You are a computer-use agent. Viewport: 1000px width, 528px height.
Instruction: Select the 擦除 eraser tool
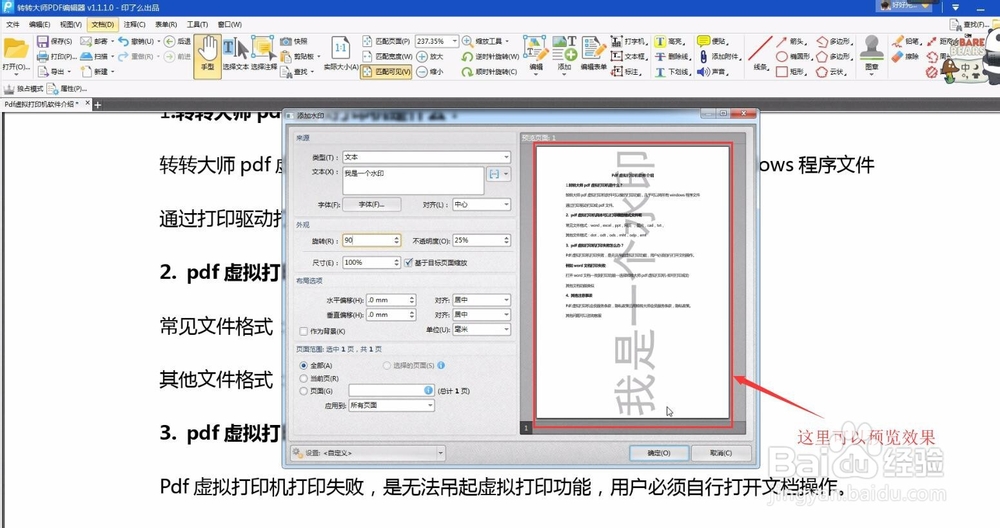tap(898, 57)
